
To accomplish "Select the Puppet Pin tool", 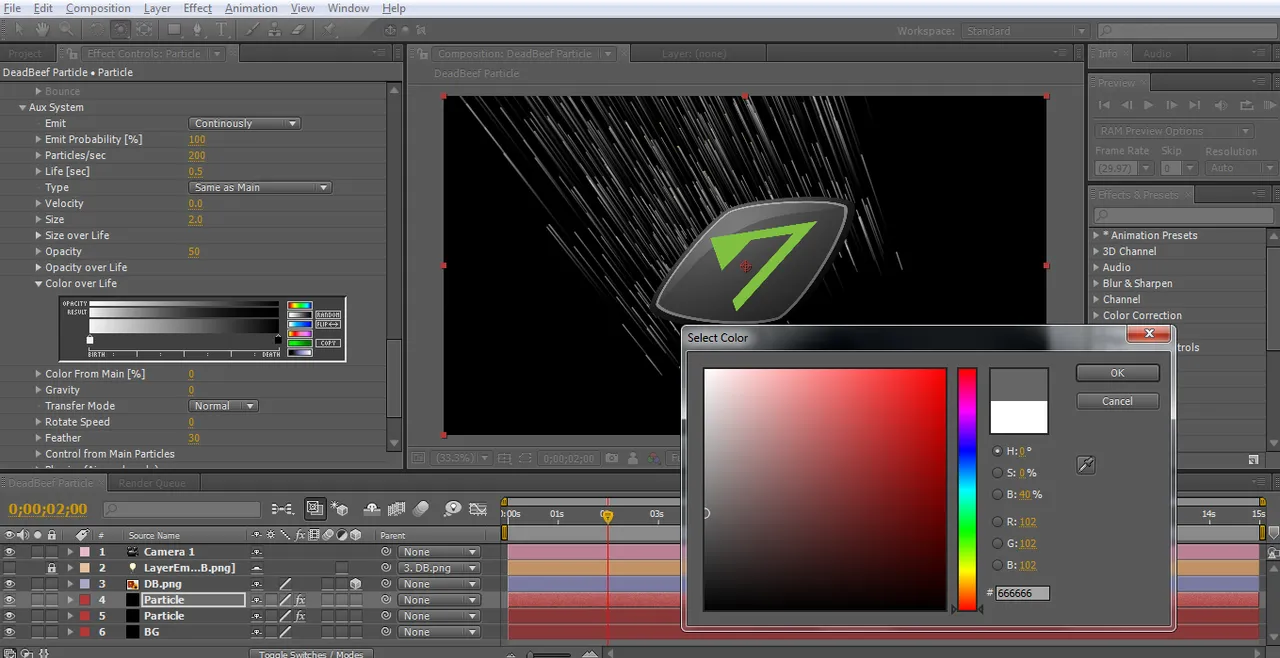I will [328, 30].
